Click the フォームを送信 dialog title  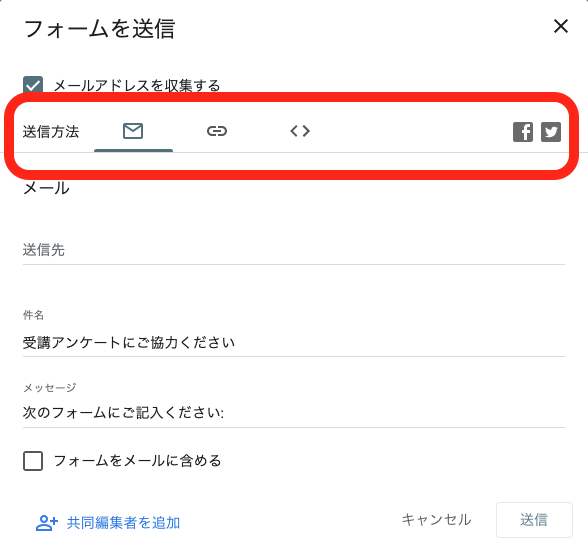coord(99,29)
